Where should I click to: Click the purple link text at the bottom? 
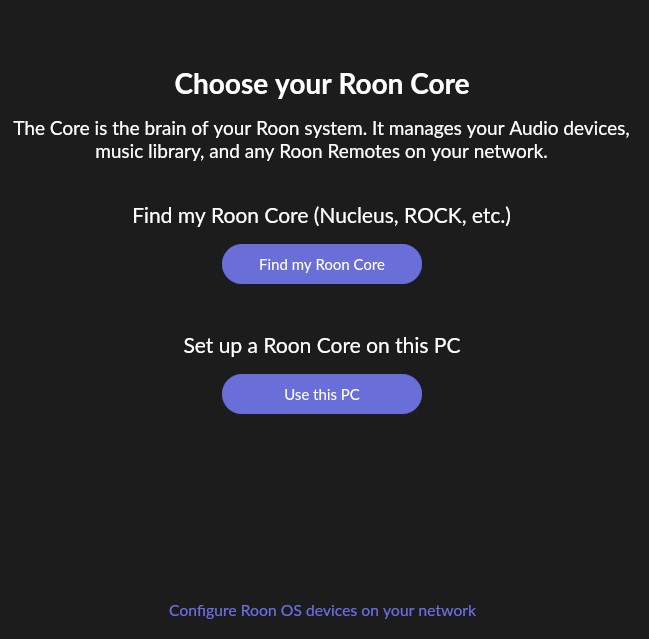(322, 611)
